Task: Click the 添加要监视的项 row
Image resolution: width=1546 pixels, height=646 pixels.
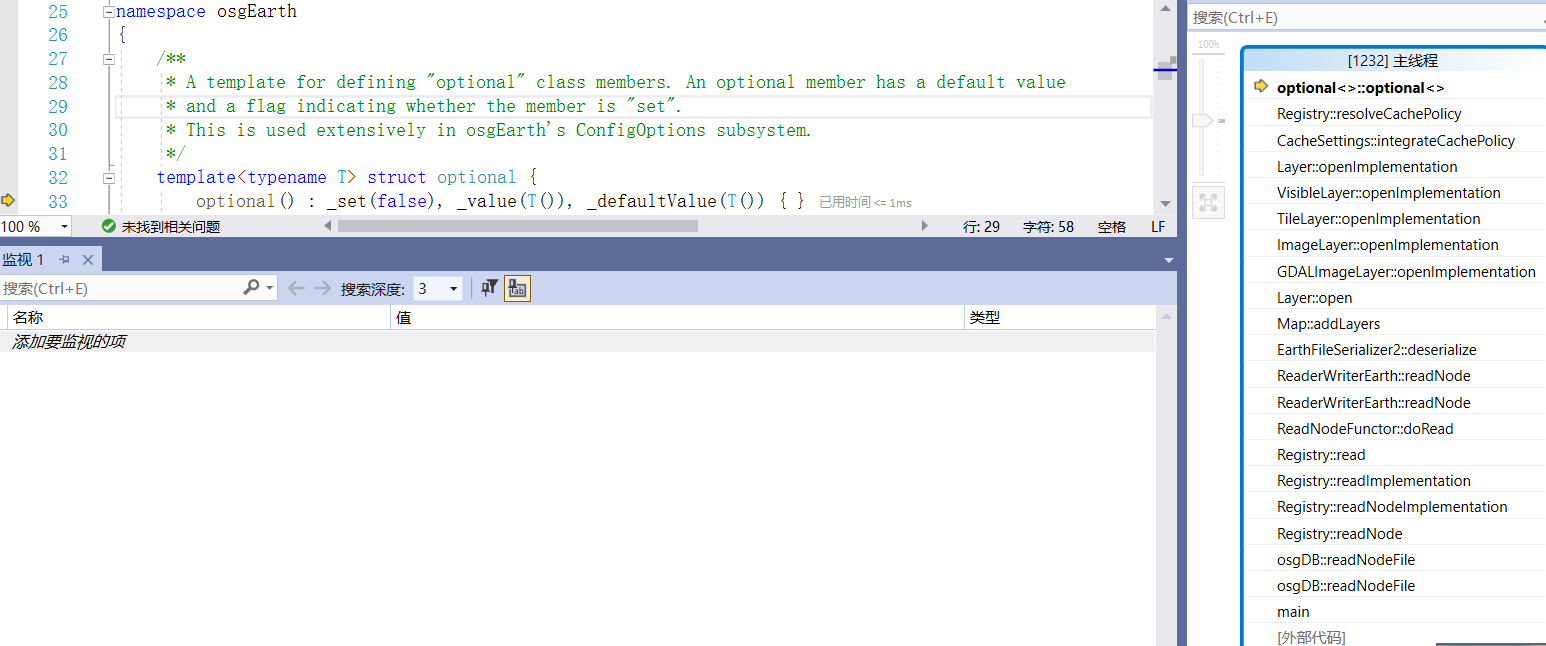Action: (578, 342)
